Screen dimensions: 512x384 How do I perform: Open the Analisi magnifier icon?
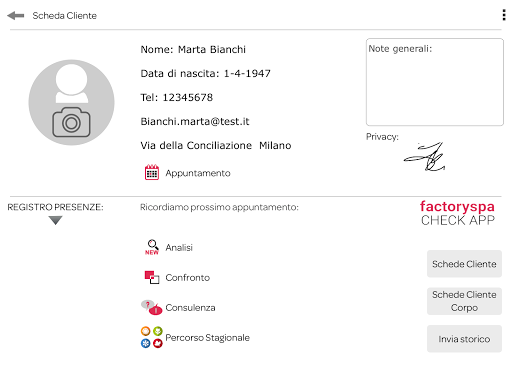(152, 247)
